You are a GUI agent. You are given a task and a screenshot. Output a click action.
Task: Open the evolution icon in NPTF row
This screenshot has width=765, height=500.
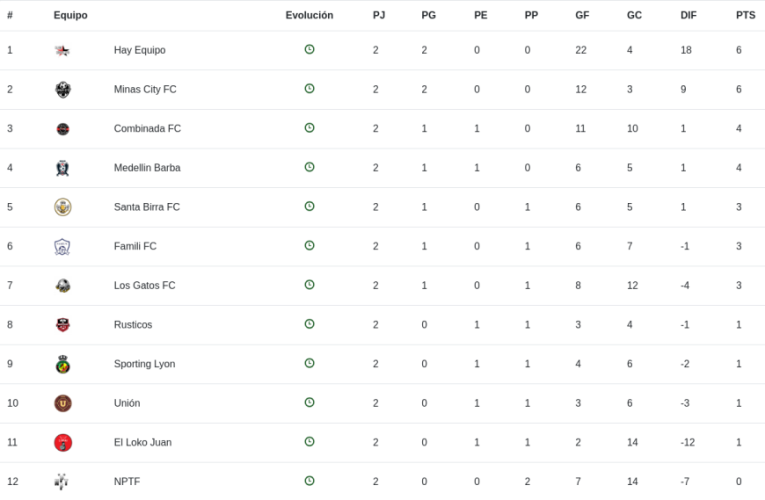pos(309,481)
